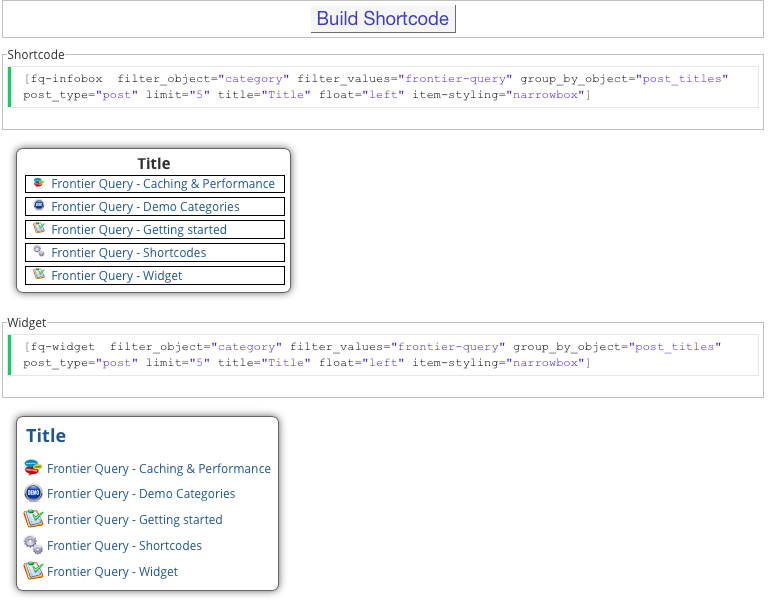Click Shortcodes gears icon in lower widget list

point(34,545)
